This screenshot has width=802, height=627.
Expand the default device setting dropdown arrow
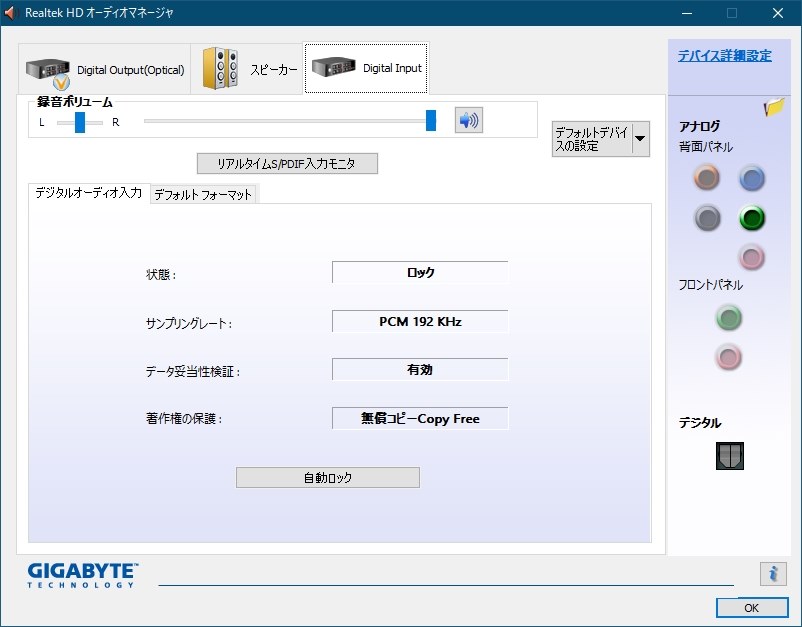(640, 139)
